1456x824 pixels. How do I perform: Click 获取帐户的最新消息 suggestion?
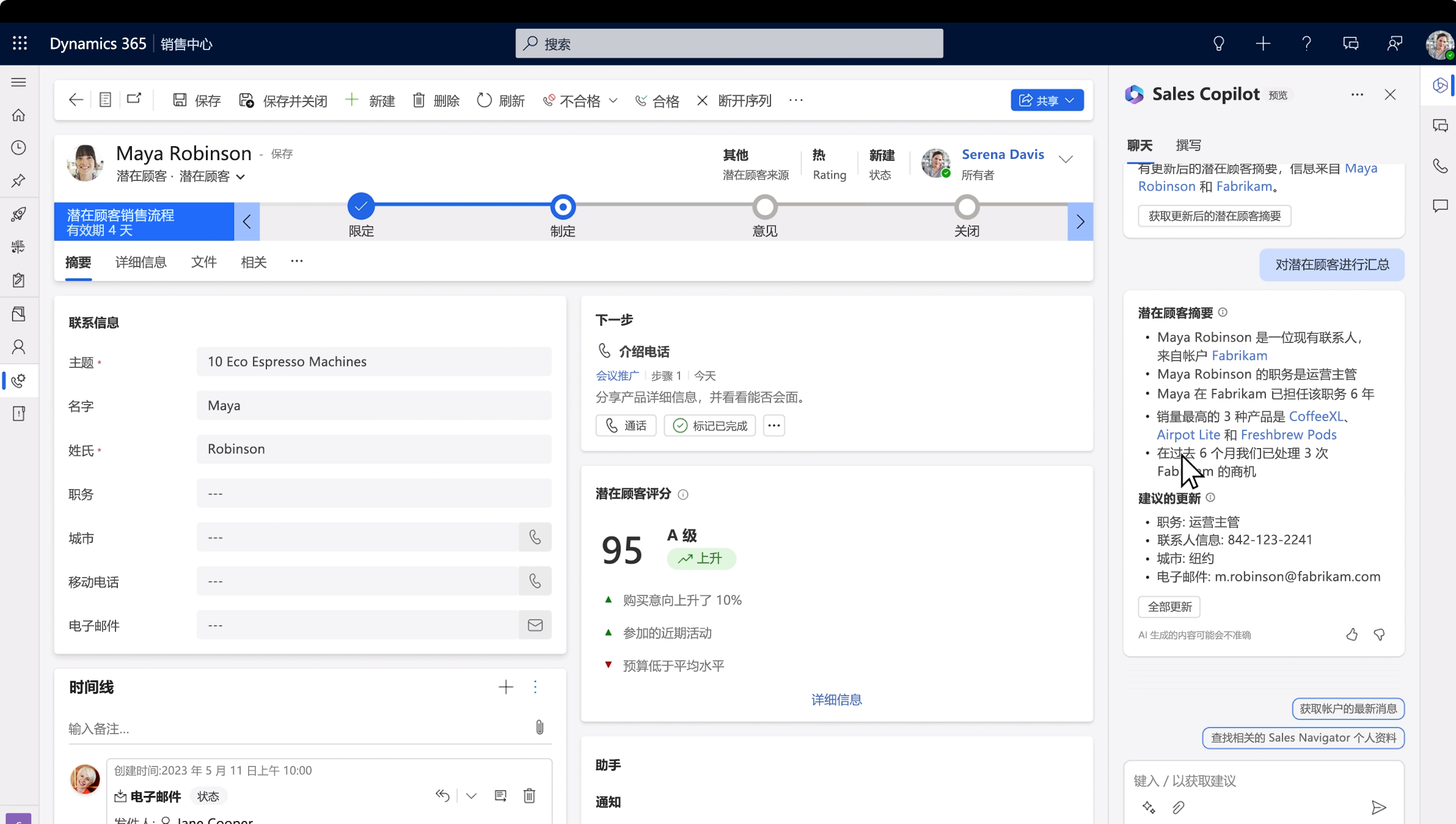click(x=1348, y=708)
